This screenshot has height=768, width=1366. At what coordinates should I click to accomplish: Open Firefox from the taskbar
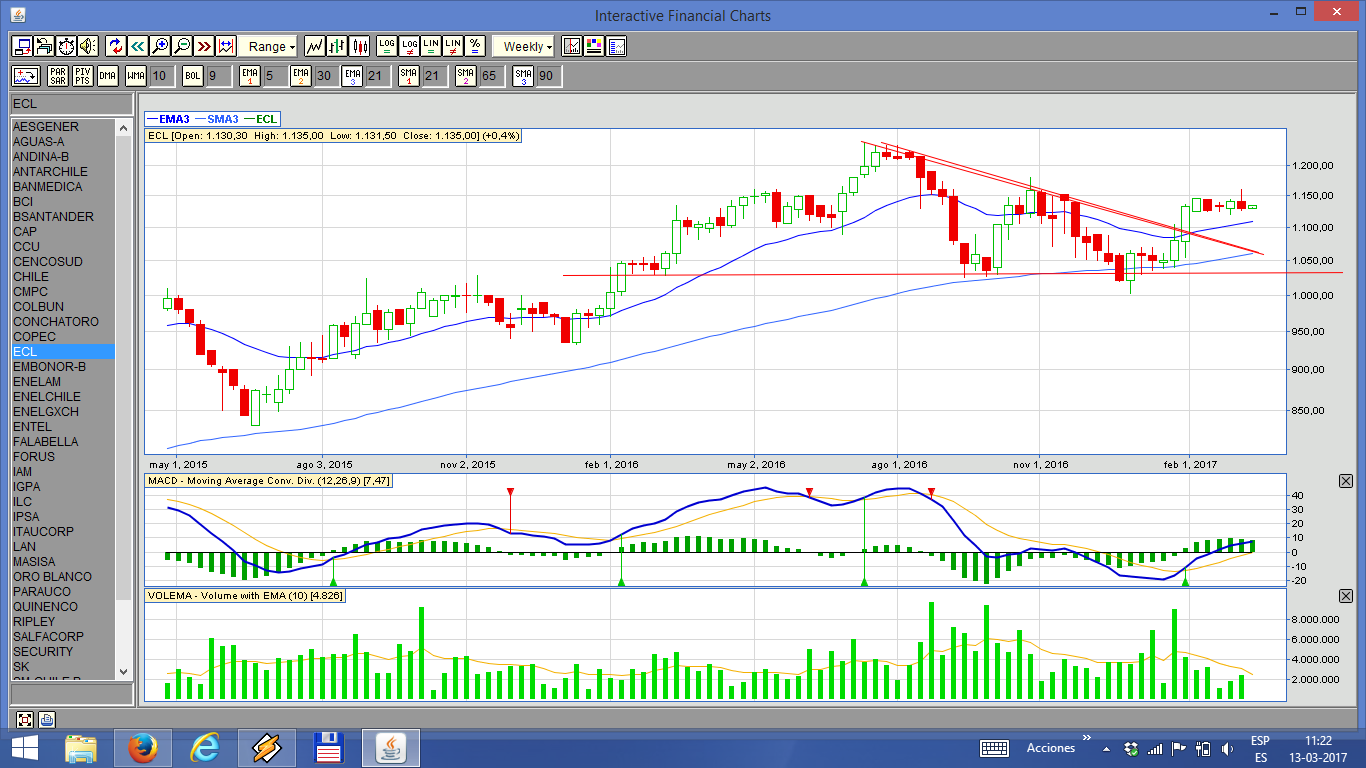pyautogui.click(x=143, y=747)
